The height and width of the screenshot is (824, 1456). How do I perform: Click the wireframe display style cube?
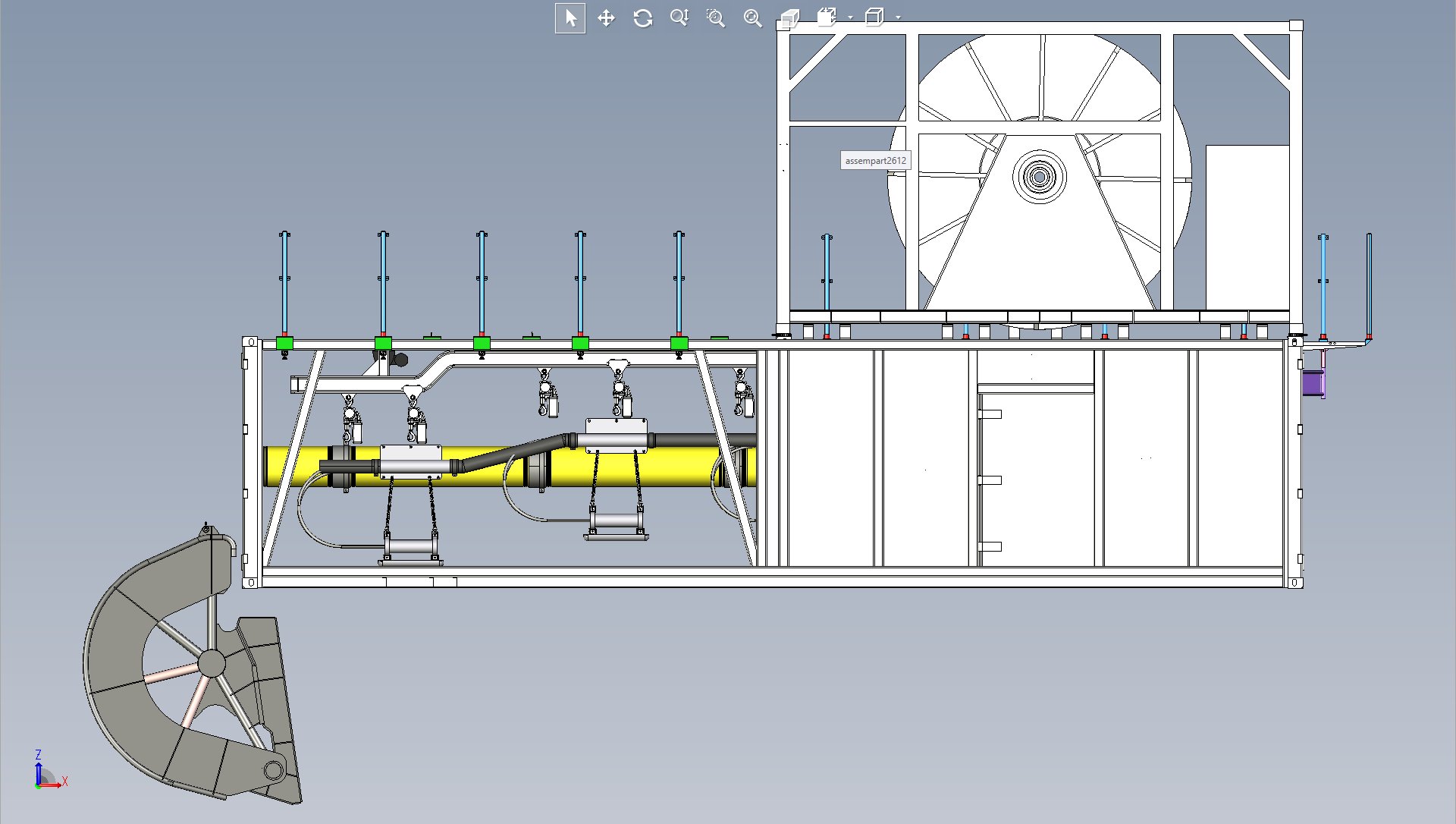(x=874, y=17)
